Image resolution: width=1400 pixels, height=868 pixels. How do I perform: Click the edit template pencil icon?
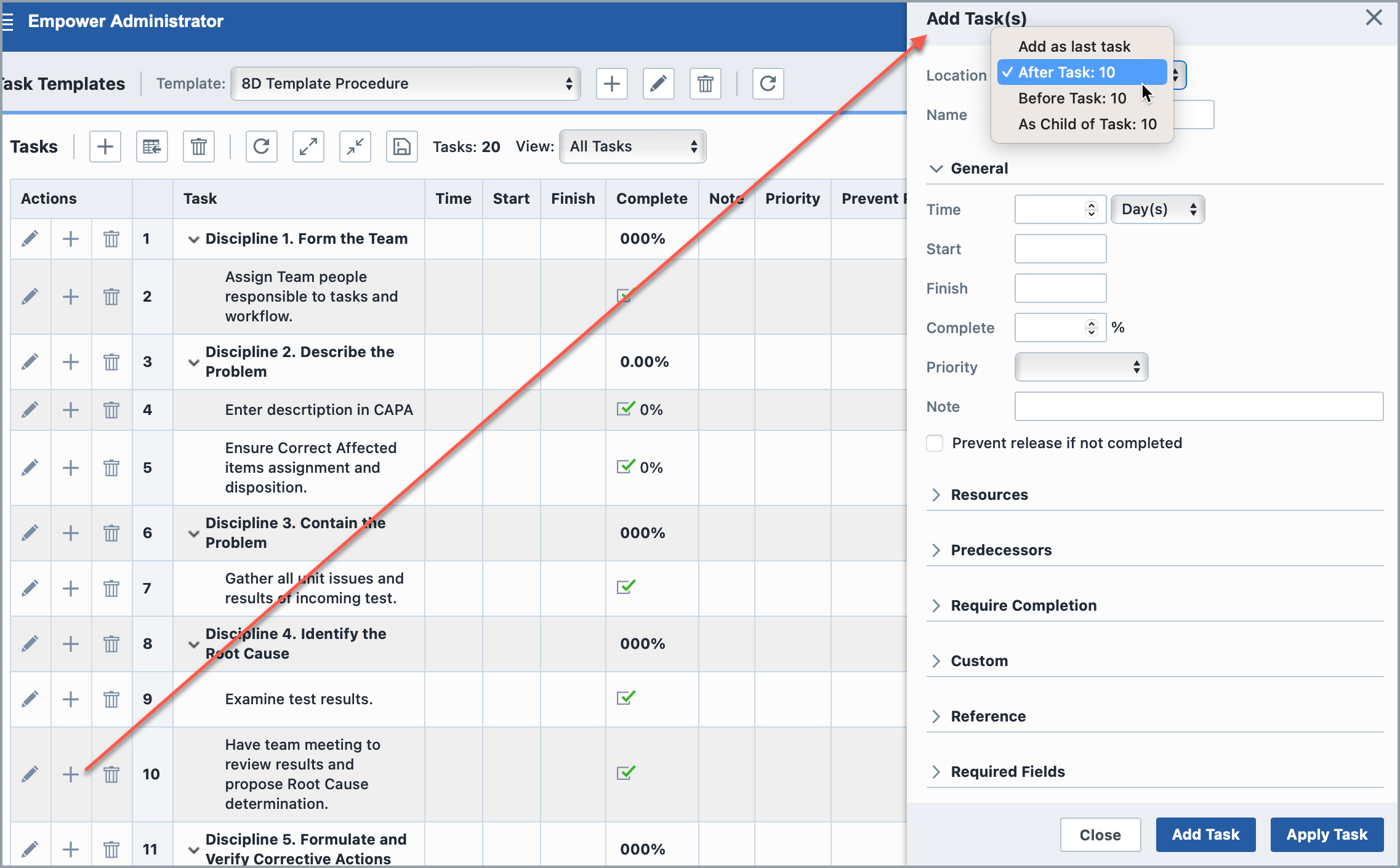(658, 84)
